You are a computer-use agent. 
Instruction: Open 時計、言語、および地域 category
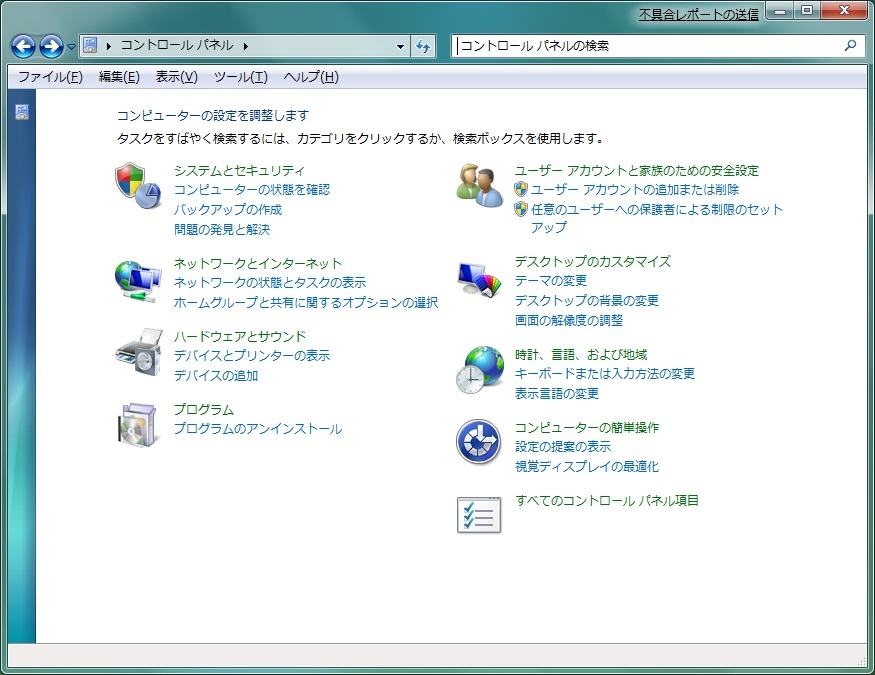[x=581, y=355]
